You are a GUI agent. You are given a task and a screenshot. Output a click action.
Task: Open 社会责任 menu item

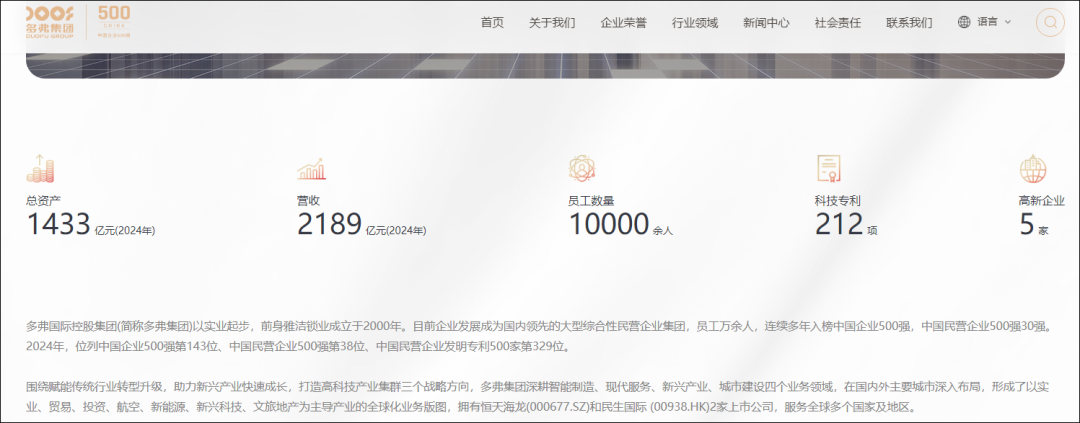point(838,23)
